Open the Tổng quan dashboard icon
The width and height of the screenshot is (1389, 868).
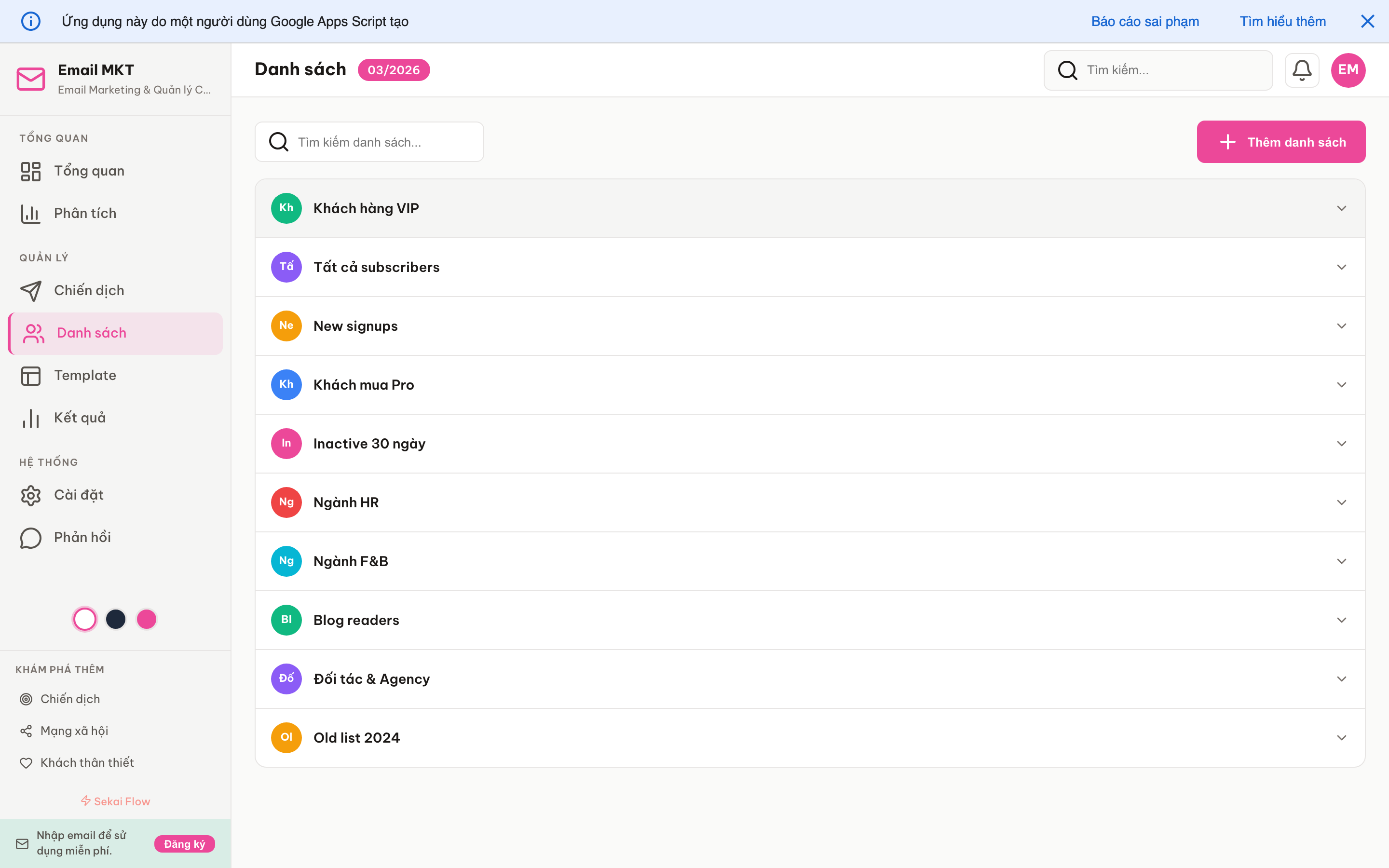pos(30,171)
